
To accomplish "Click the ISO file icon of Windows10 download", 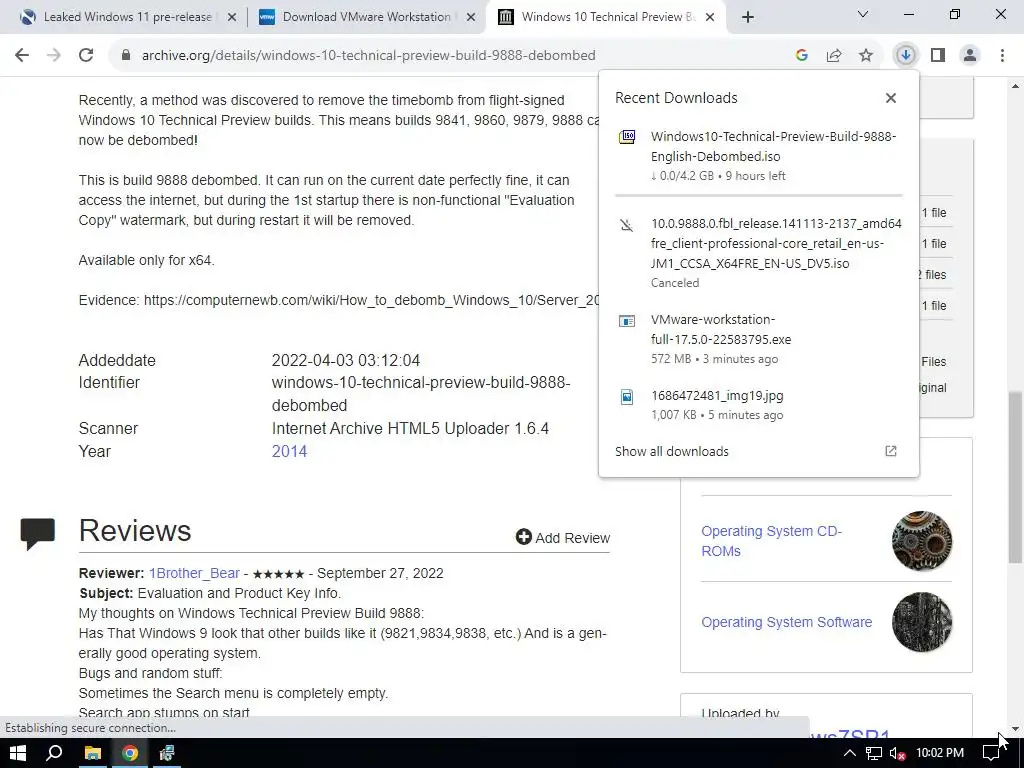I will pos(627,137).
